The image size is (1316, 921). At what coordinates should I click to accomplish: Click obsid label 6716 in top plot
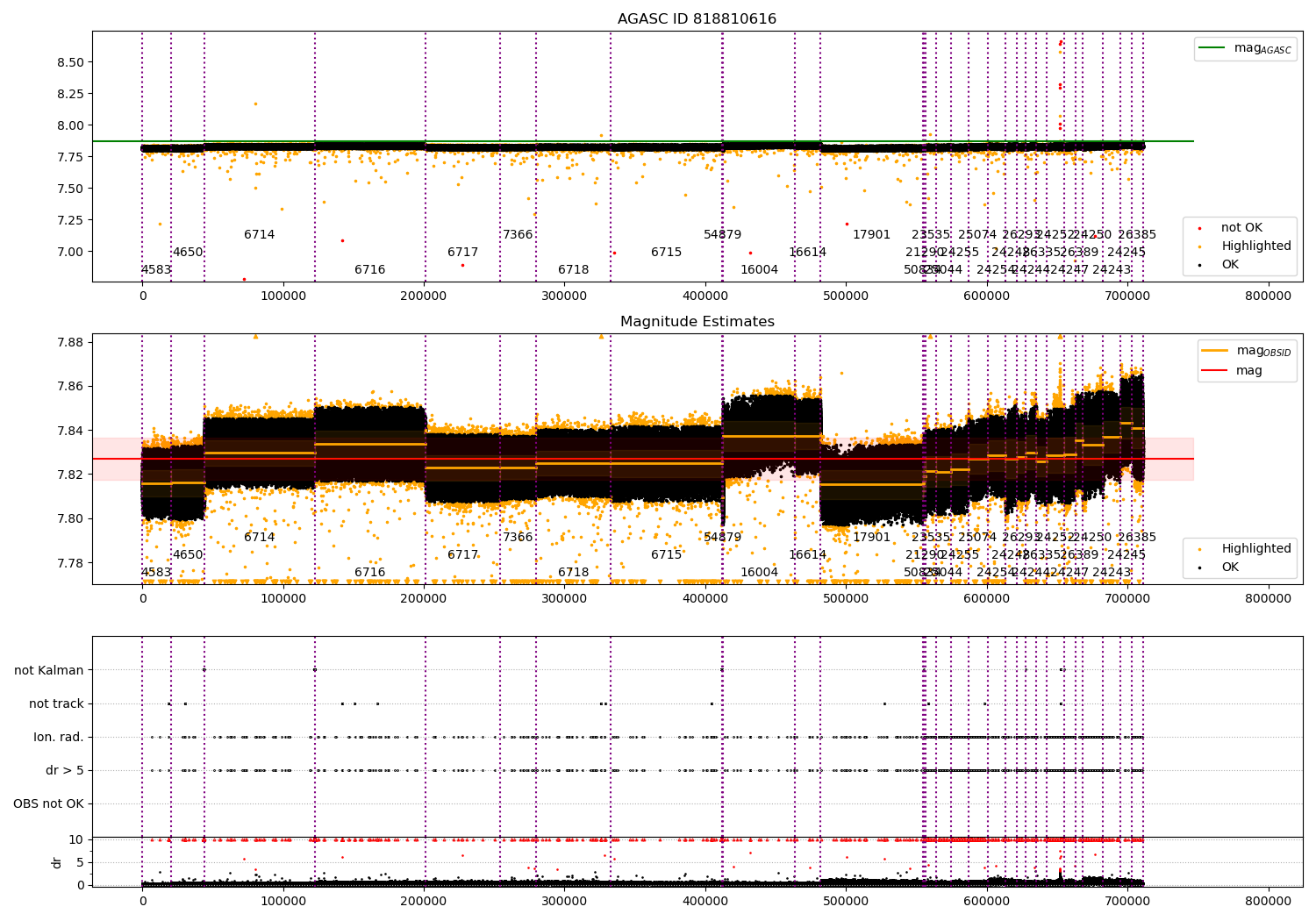(x=370, y=270)
